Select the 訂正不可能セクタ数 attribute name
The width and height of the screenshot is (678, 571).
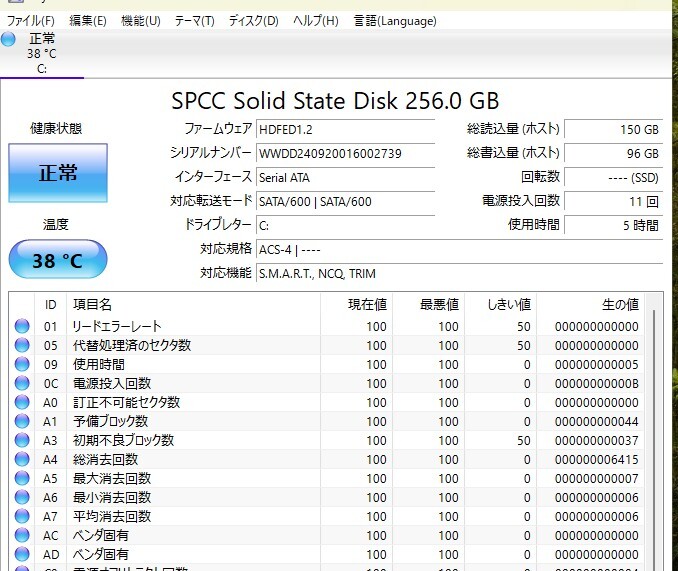tap(126, 402)
